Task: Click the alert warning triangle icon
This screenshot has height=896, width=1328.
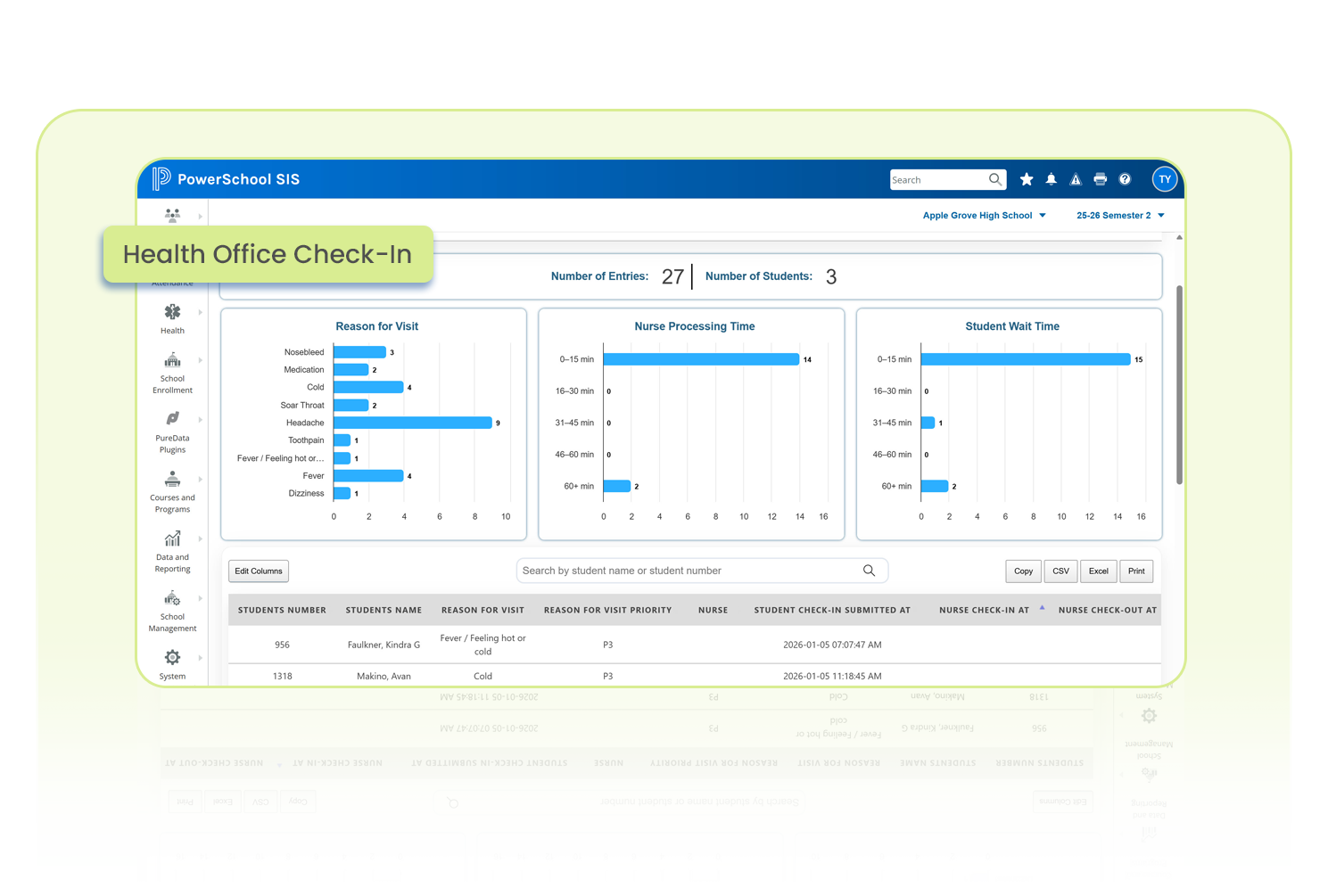Action: [x=1076, y=179]
